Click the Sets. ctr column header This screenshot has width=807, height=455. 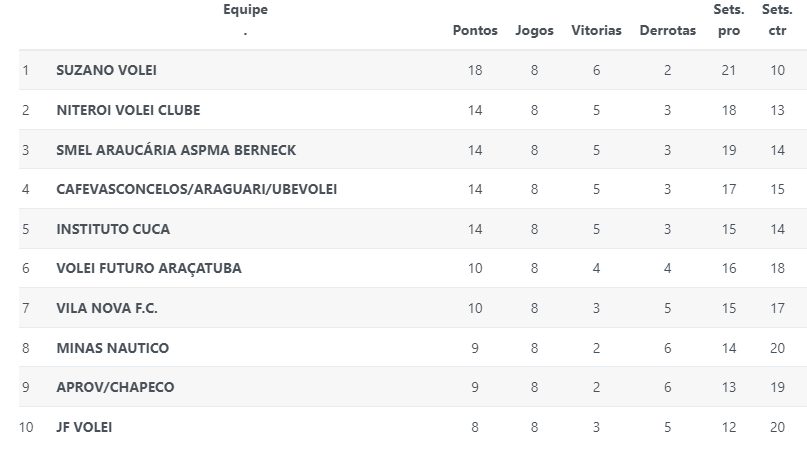coord(777,20)
